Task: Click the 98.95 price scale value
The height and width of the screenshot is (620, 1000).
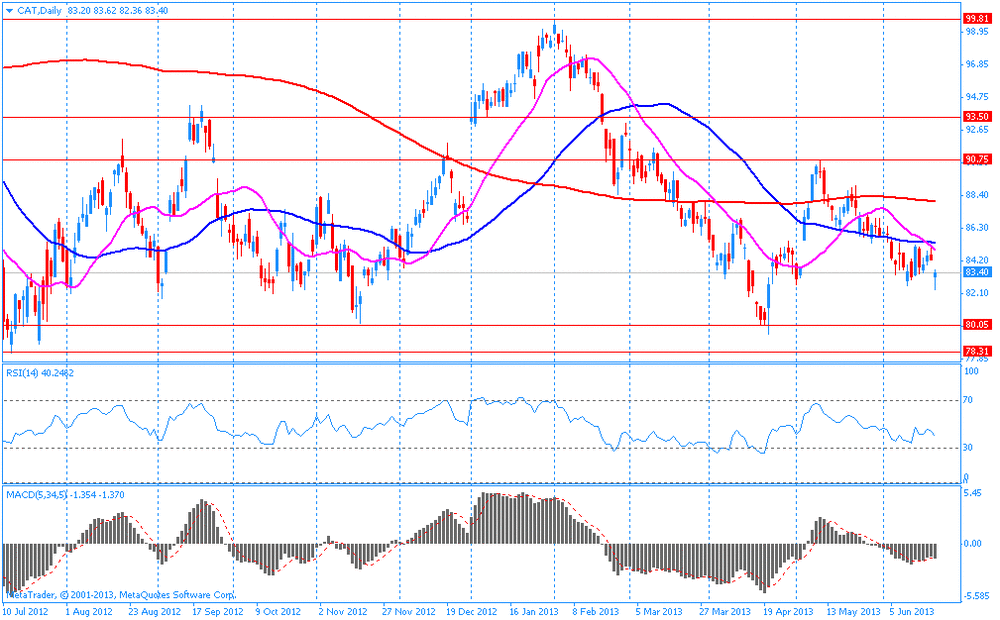Action: coord(977,31)
